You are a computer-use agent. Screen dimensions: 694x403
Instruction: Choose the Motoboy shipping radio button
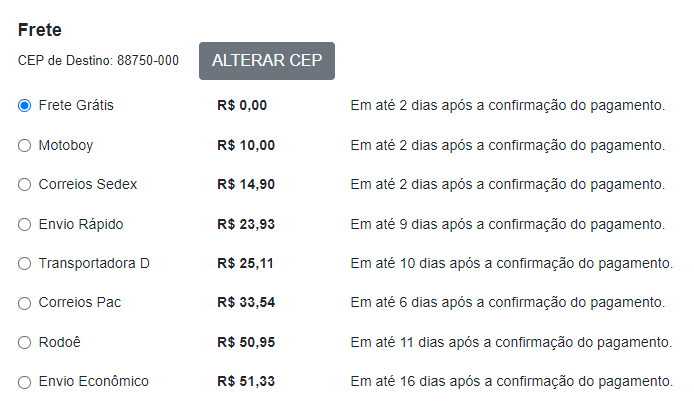pyautogui.click(x=24, y=146)
